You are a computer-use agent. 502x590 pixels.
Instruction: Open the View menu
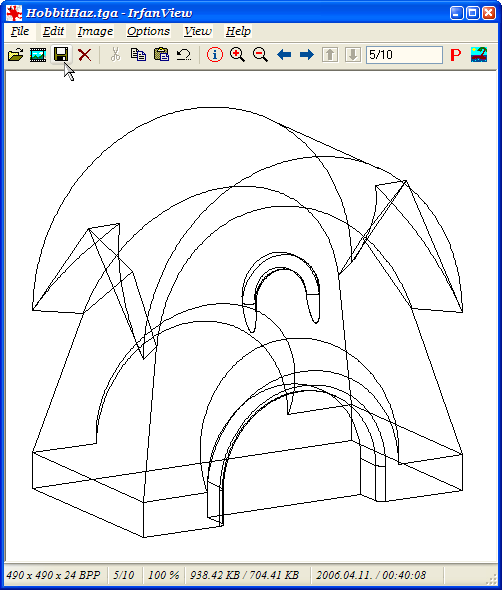pos(198,31)
